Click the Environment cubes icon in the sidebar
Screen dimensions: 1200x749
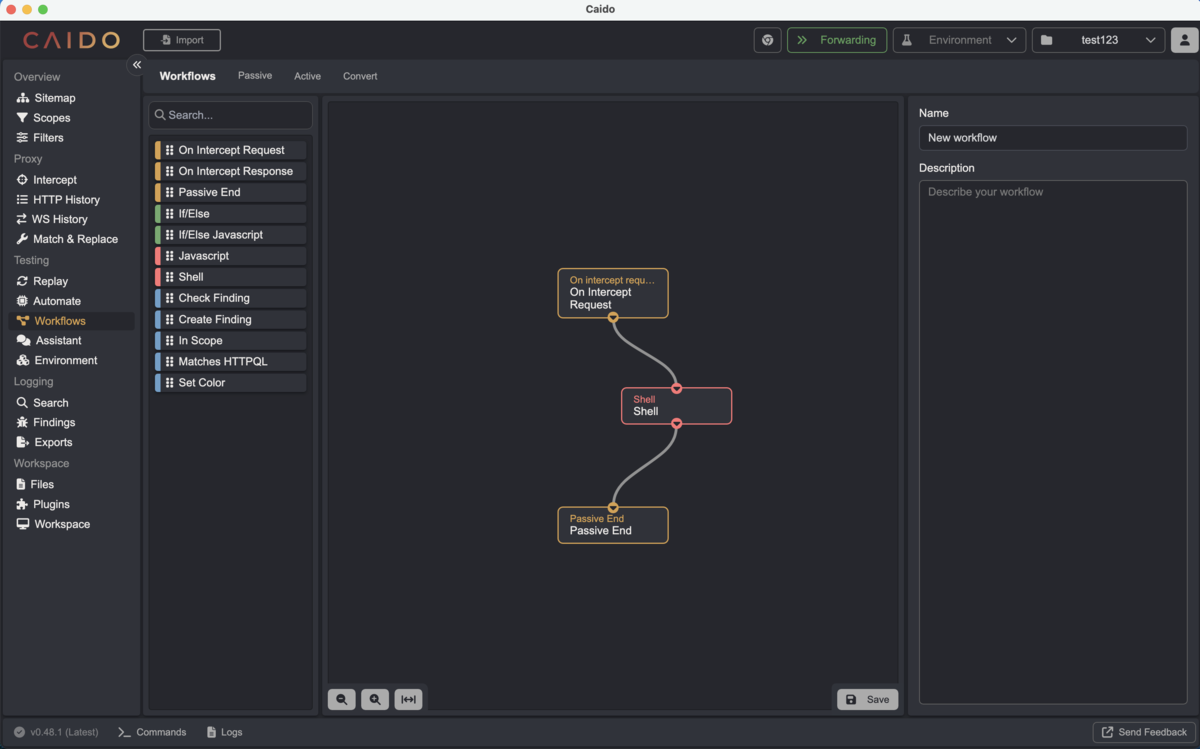[23, 360]
